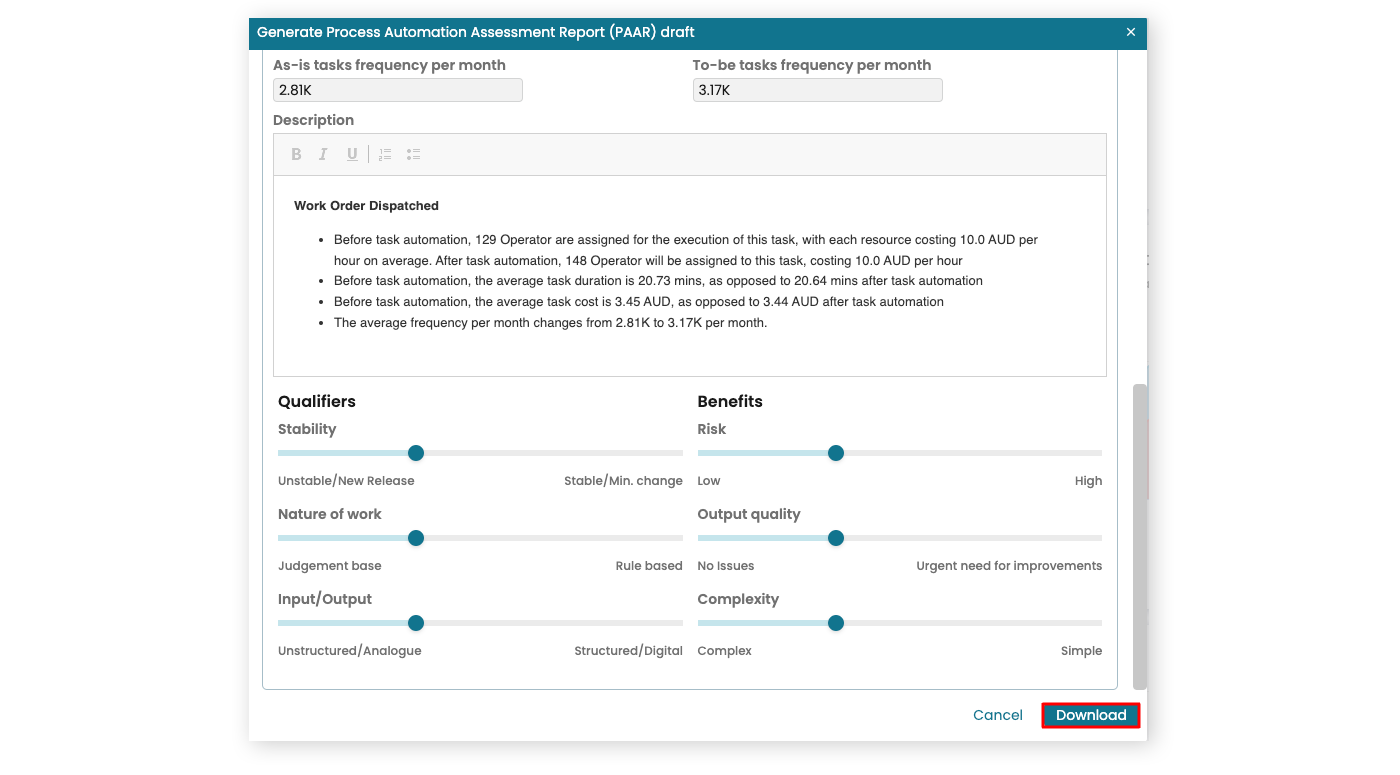Click the slider track toward Stable/Min. change
Screen dimensions: 1400x775
(560, 453)
